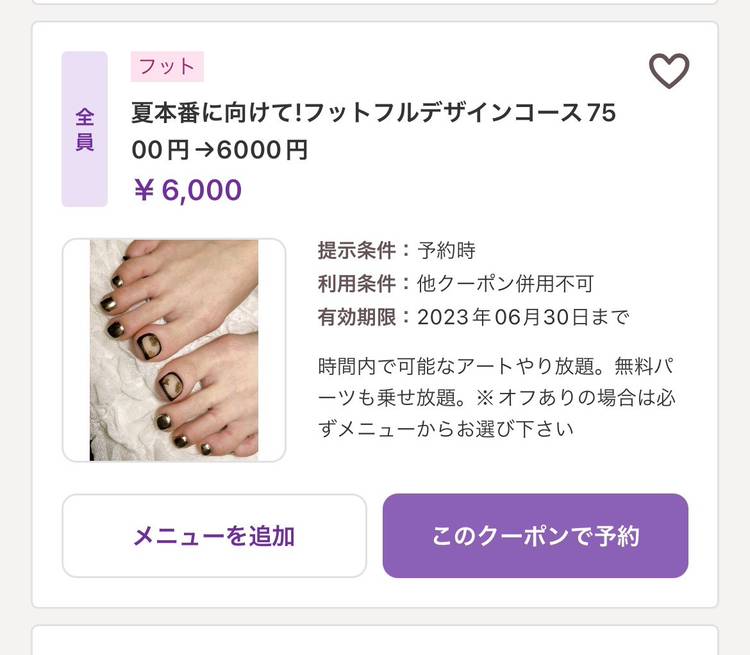750x655 pixels.
Task: Favorite this coupon with the heart icon
Action: [x=669, y=71]
